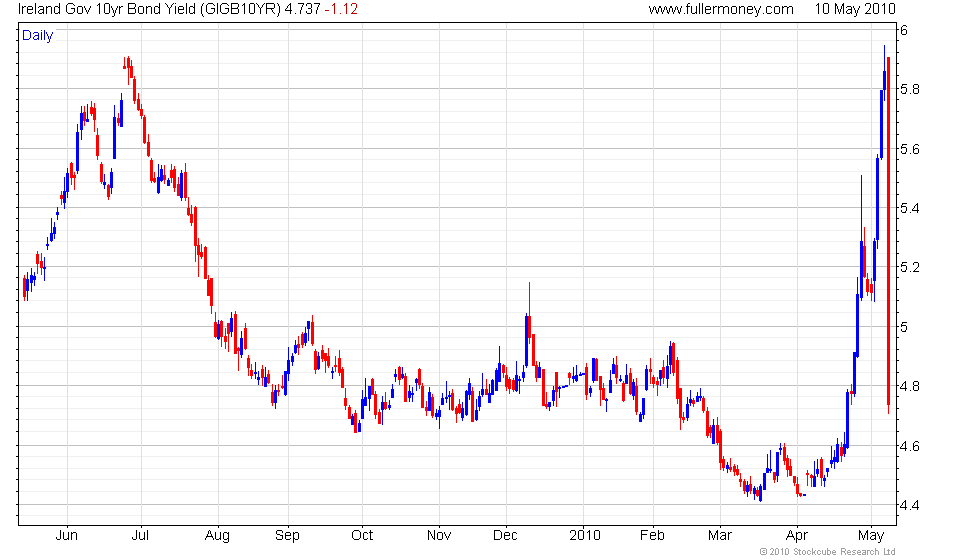This screenshot has height=560, width=980.
Task: Click the 'Jun' x-axis label
Action: tap(66, 536)
